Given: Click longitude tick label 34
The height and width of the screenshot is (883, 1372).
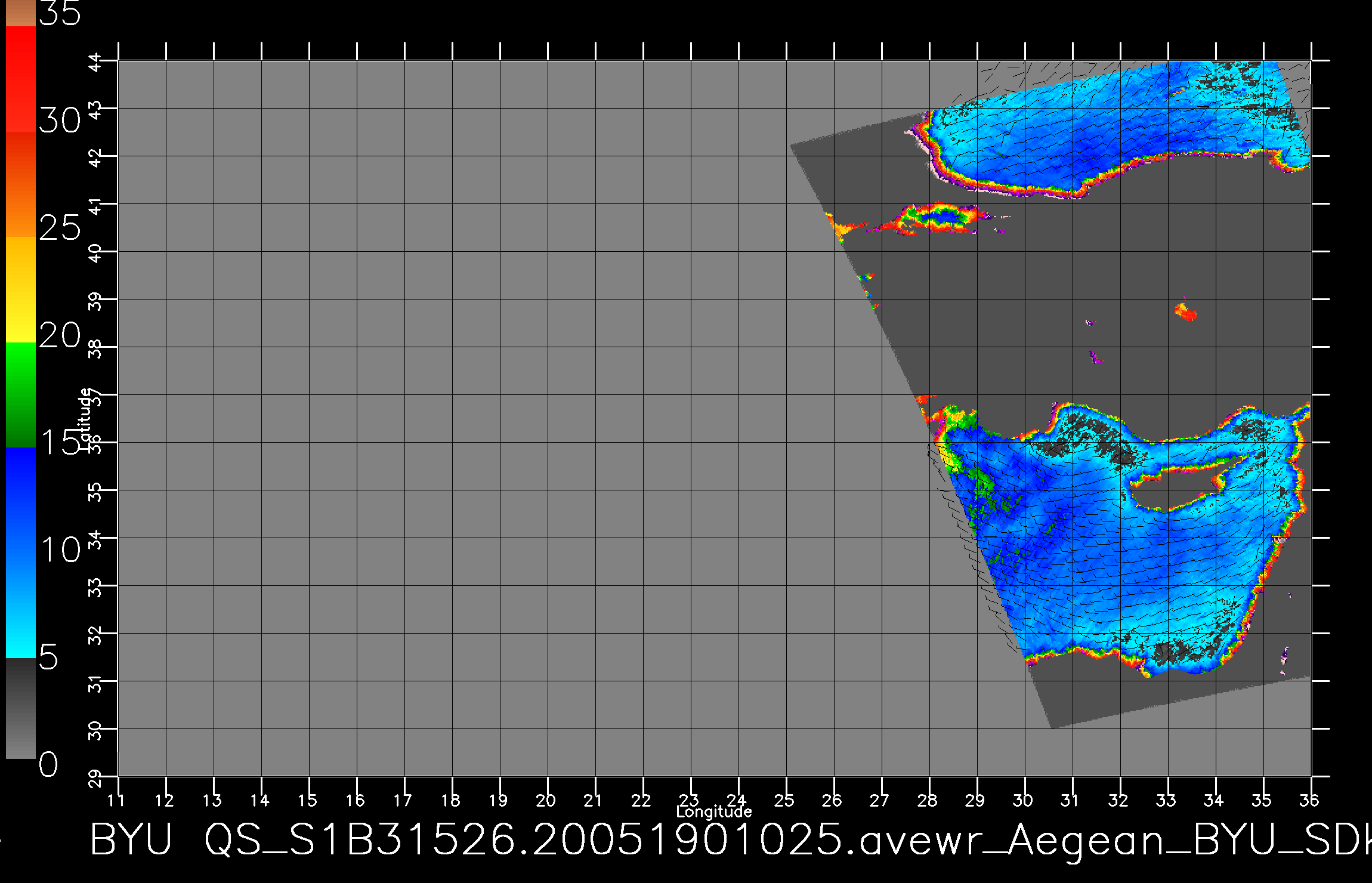Looking at the screenshot, I should click(1215, 799).
